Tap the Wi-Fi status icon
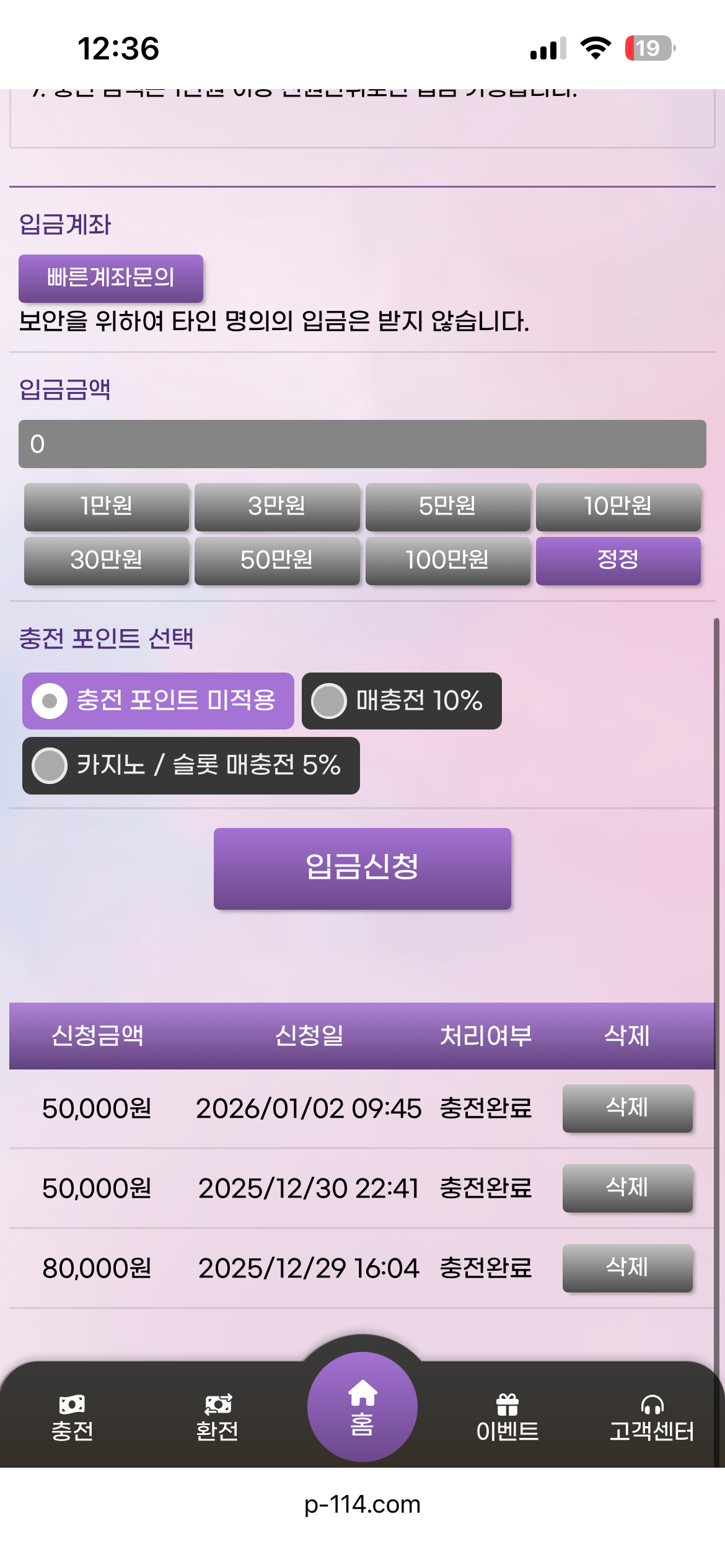This screenshot has height=1568, width=725. coord(595,48)
